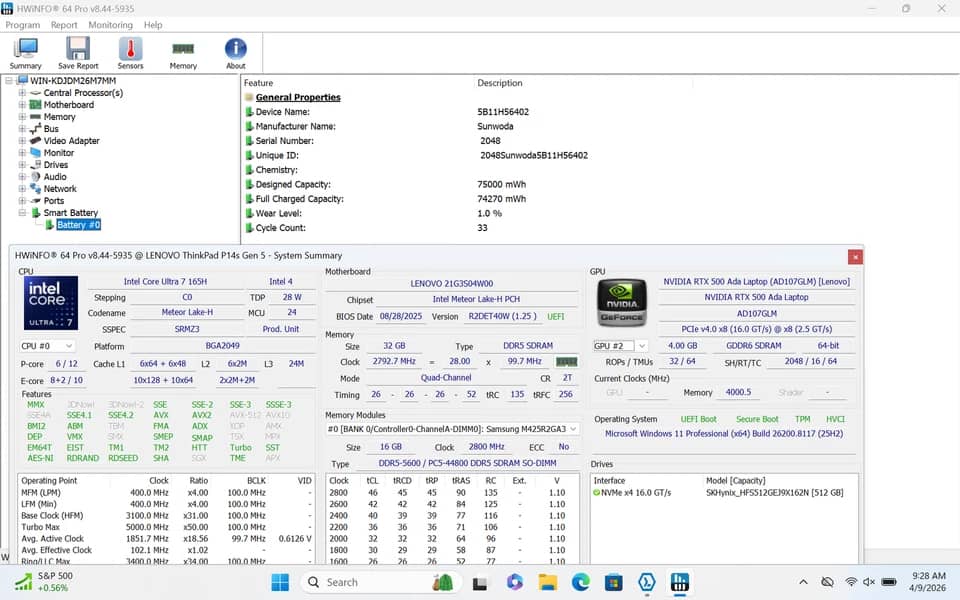This screenshot has width=960, height=600.
Task: Click the green NVMe drive status icon
Action: (596, 493)
